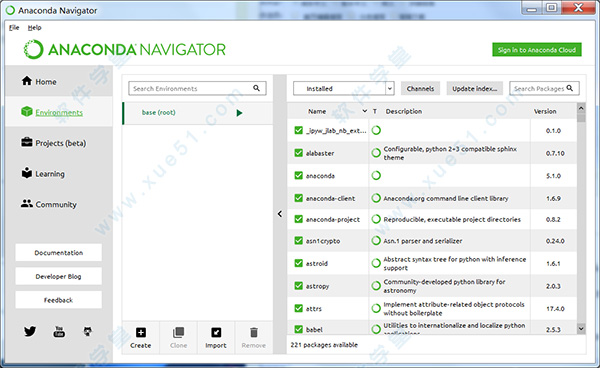
Task: Click the package list scrollbar down arrow
Action: pyautogui.click(x=581, y=328)
